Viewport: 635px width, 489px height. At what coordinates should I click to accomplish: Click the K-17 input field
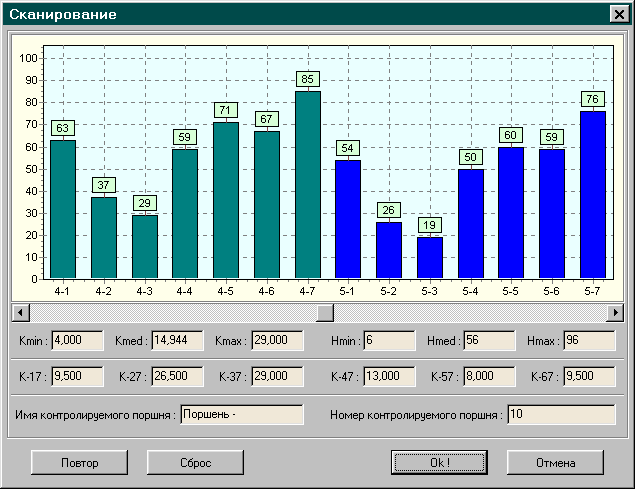78,376
